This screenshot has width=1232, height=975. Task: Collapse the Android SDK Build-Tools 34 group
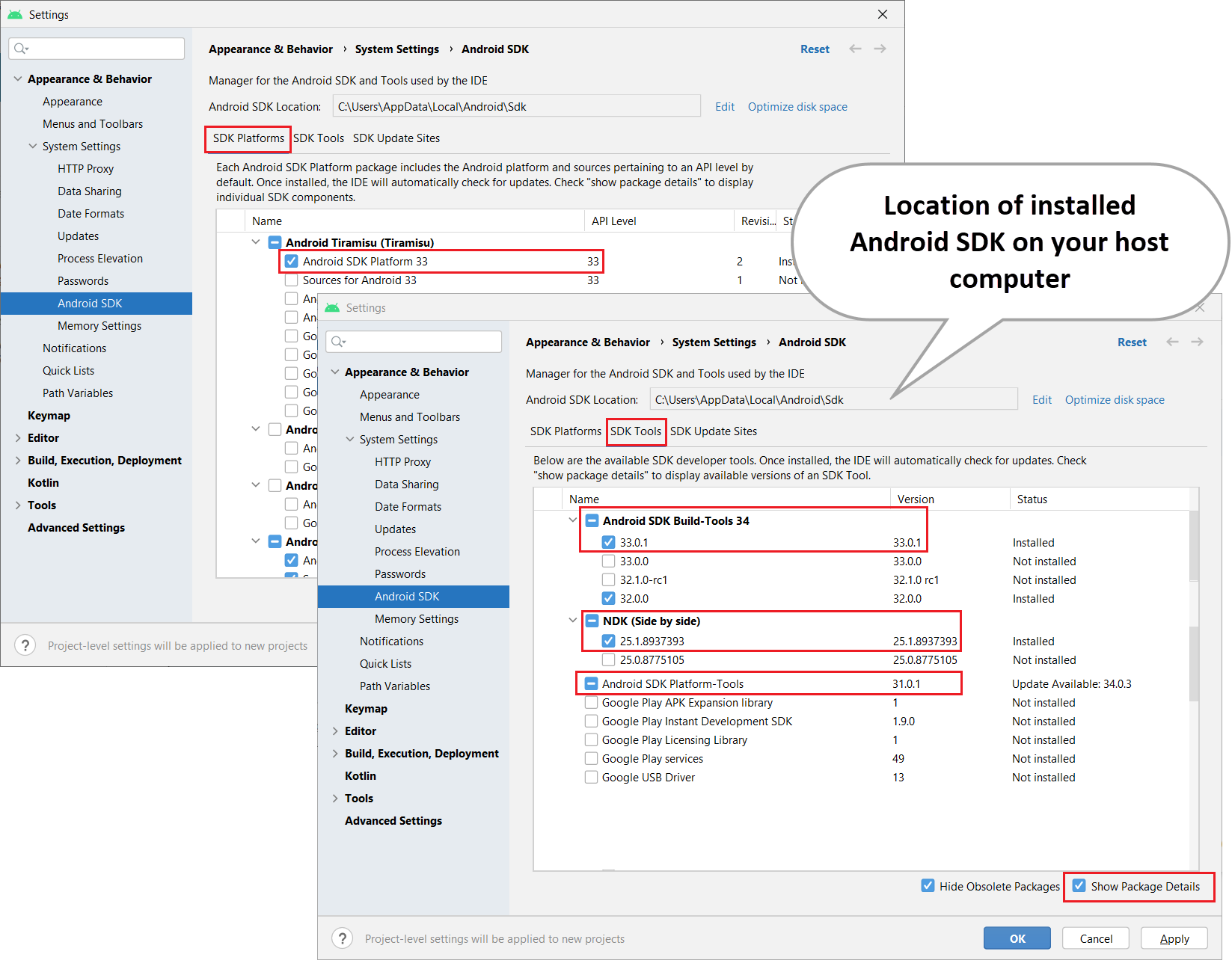pyautogui.click(x=573, y=520)
